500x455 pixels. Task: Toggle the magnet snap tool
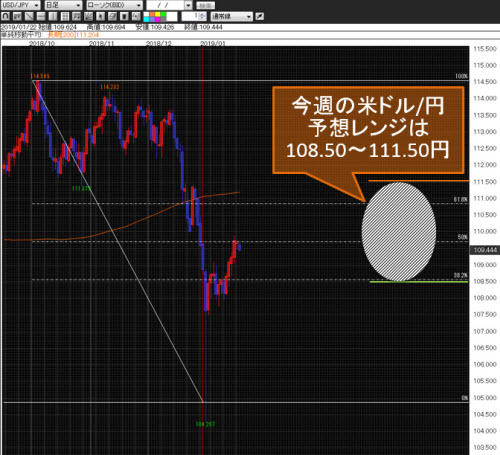pyautogui.click(x=6, y=16)
